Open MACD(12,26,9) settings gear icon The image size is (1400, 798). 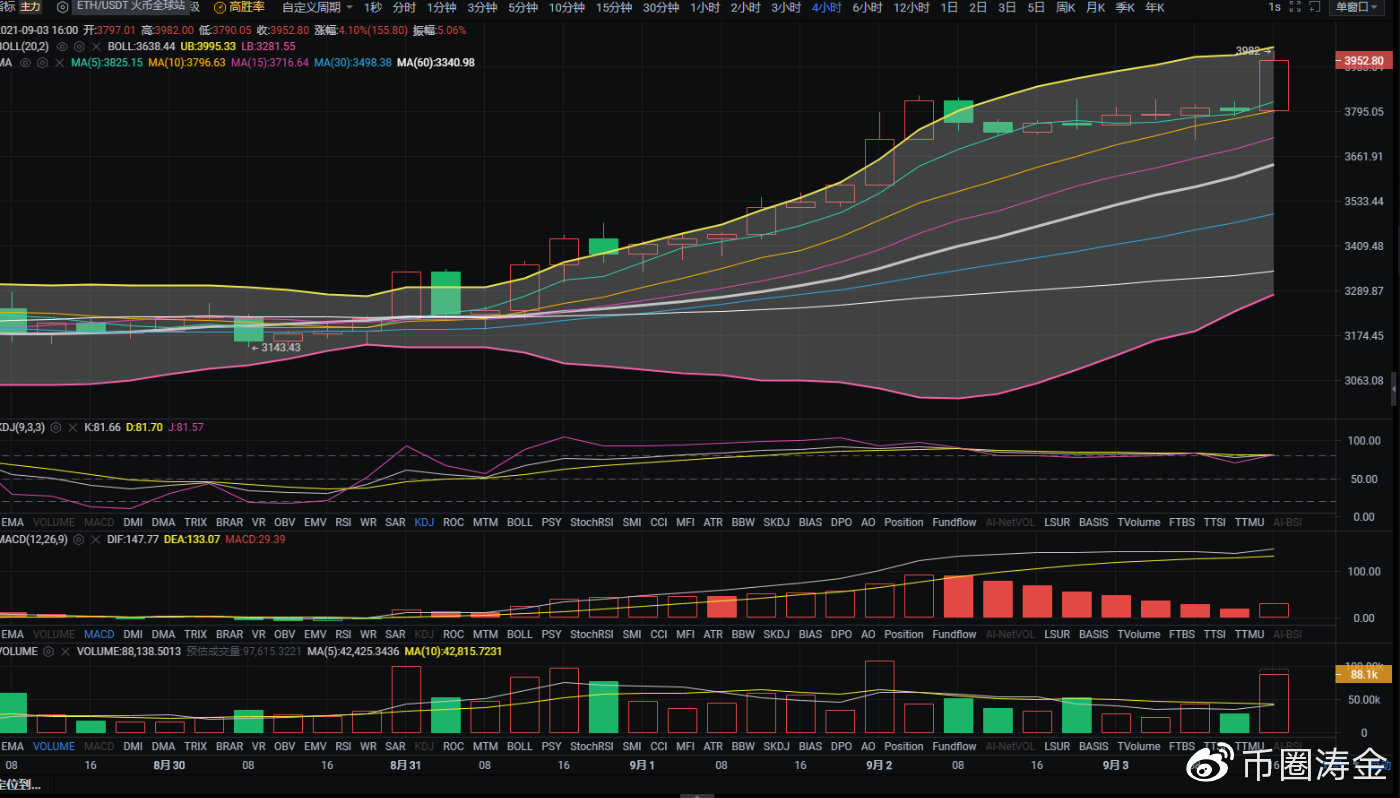pyautogui.click(x=77, y=540)
